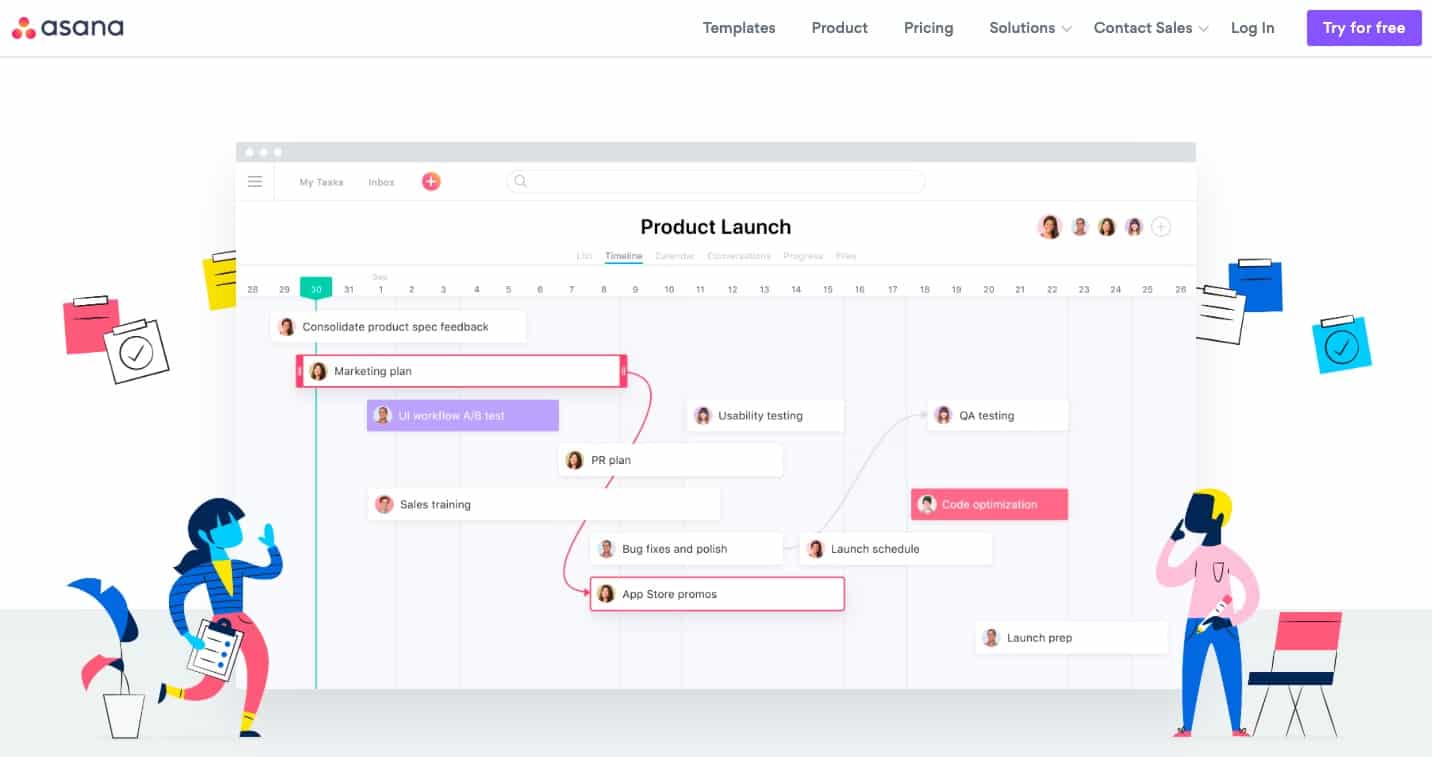The image size is (1432, 757).
Task: Click the left handle of Marketing plan
Action: coord(300,371)
